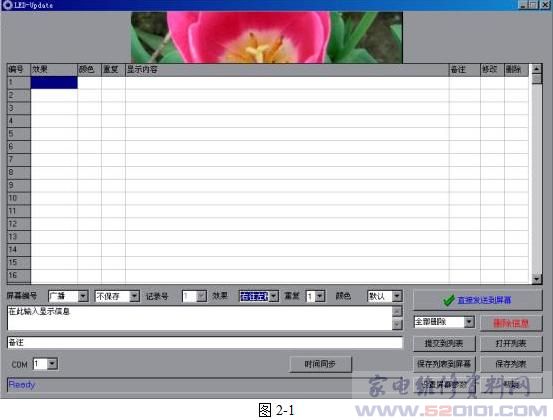The width and height of the screenshot is (553, 420).
Task: Click the 备注 remark input field
Action: [205, 342]
